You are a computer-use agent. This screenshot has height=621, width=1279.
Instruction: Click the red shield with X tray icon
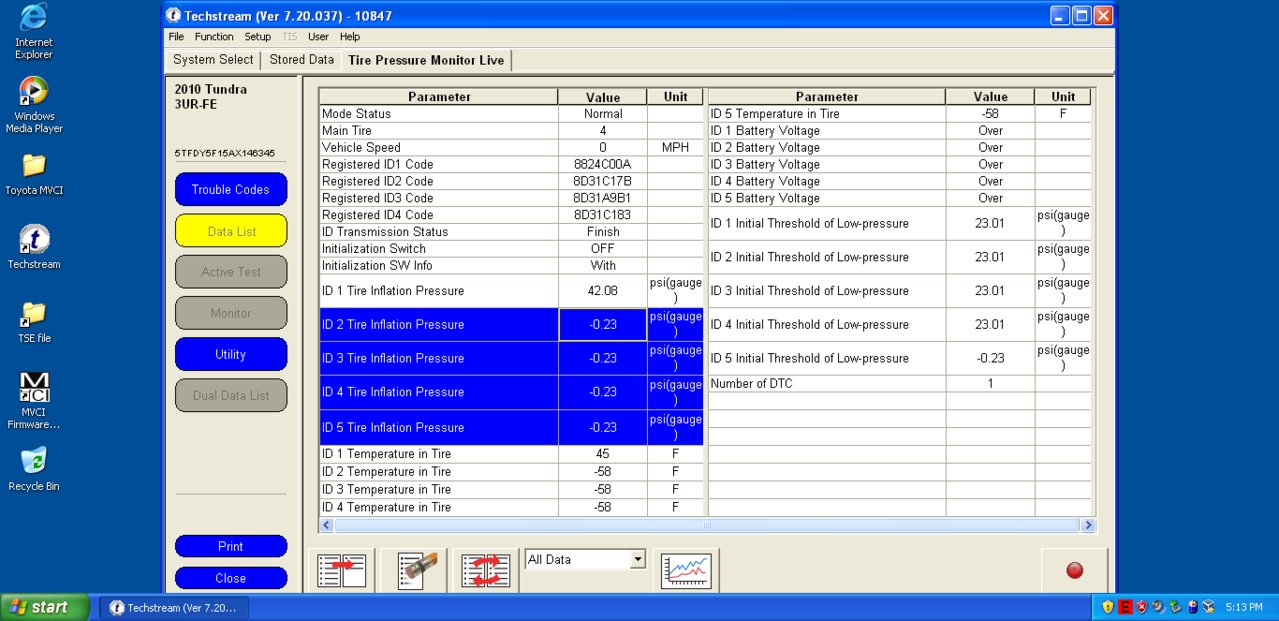1141,607
